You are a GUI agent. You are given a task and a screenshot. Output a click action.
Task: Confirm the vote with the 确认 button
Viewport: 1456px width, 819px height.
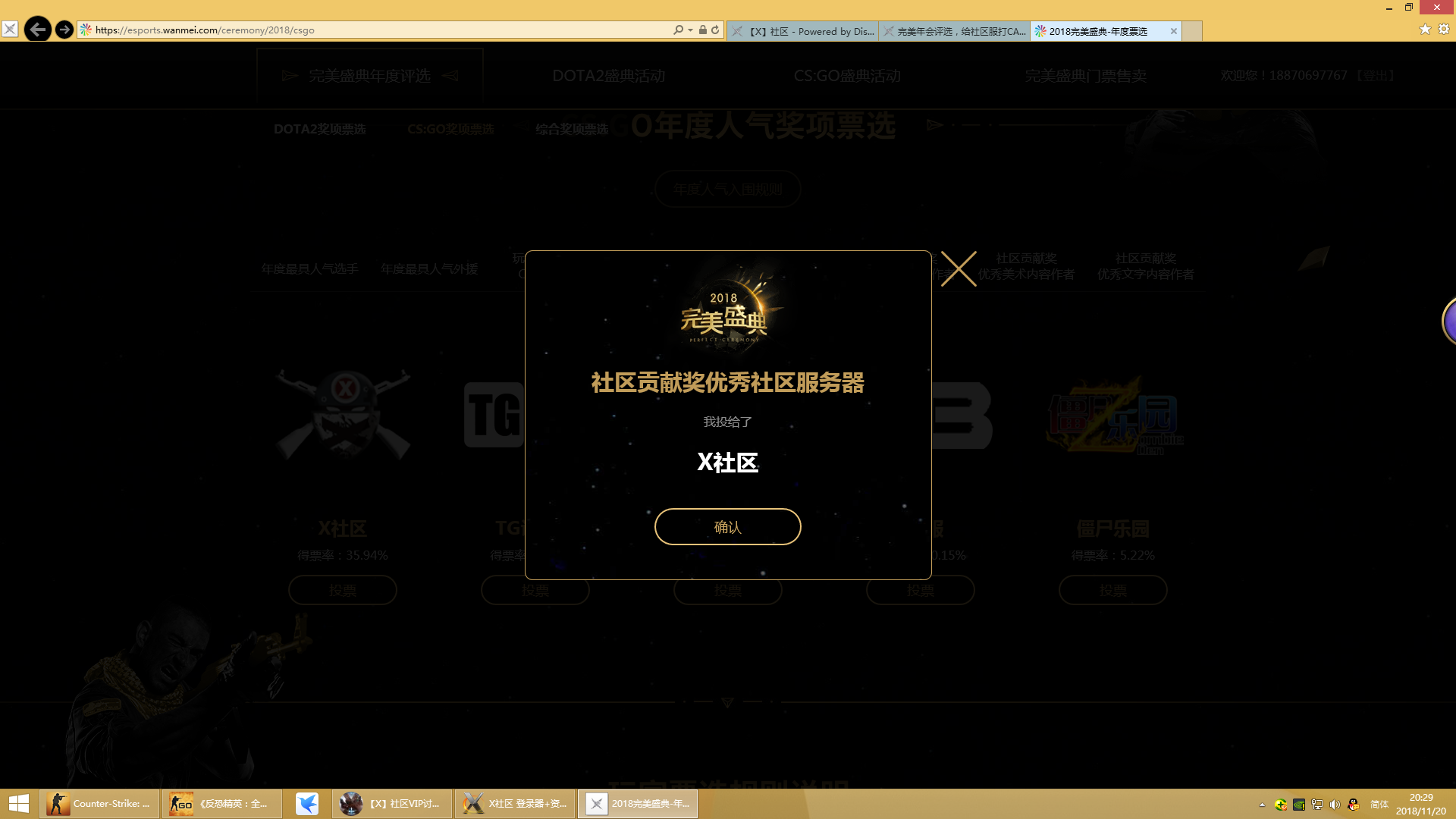click(727, 526)
